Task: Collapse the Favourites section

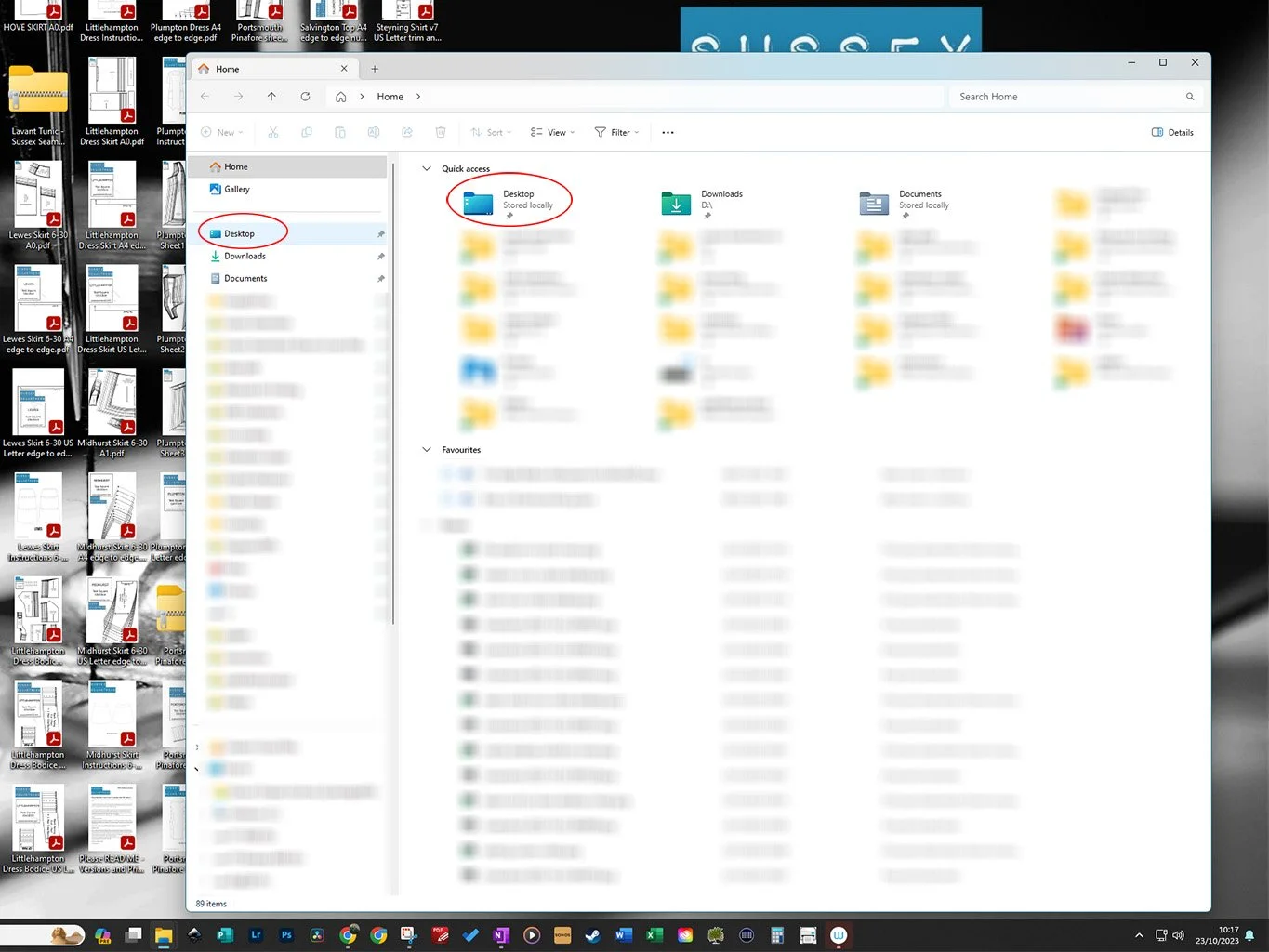Action: 427,449
